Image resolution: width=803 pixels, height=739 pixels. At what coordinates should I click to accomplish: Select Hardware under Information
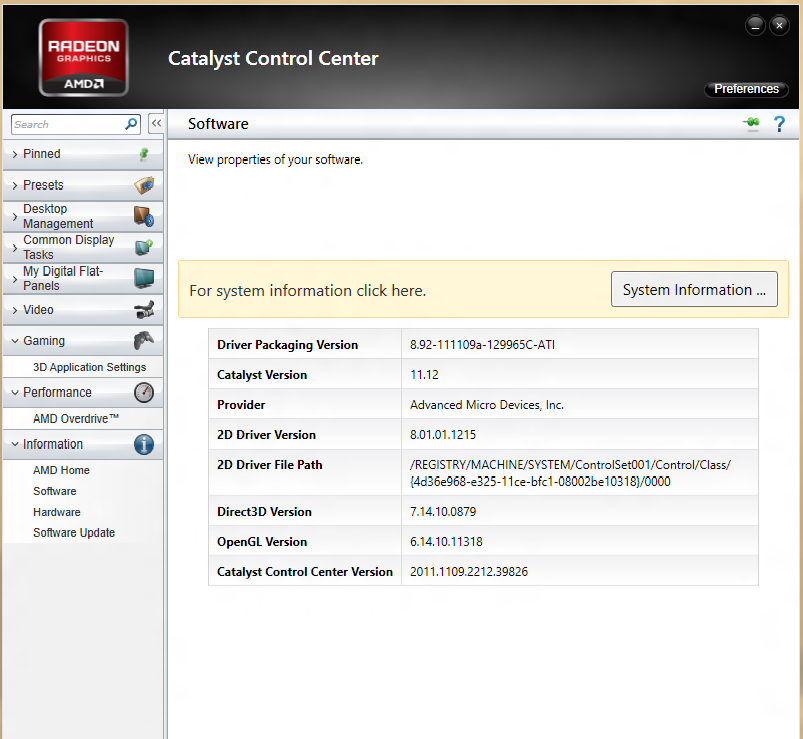(56, 512)
